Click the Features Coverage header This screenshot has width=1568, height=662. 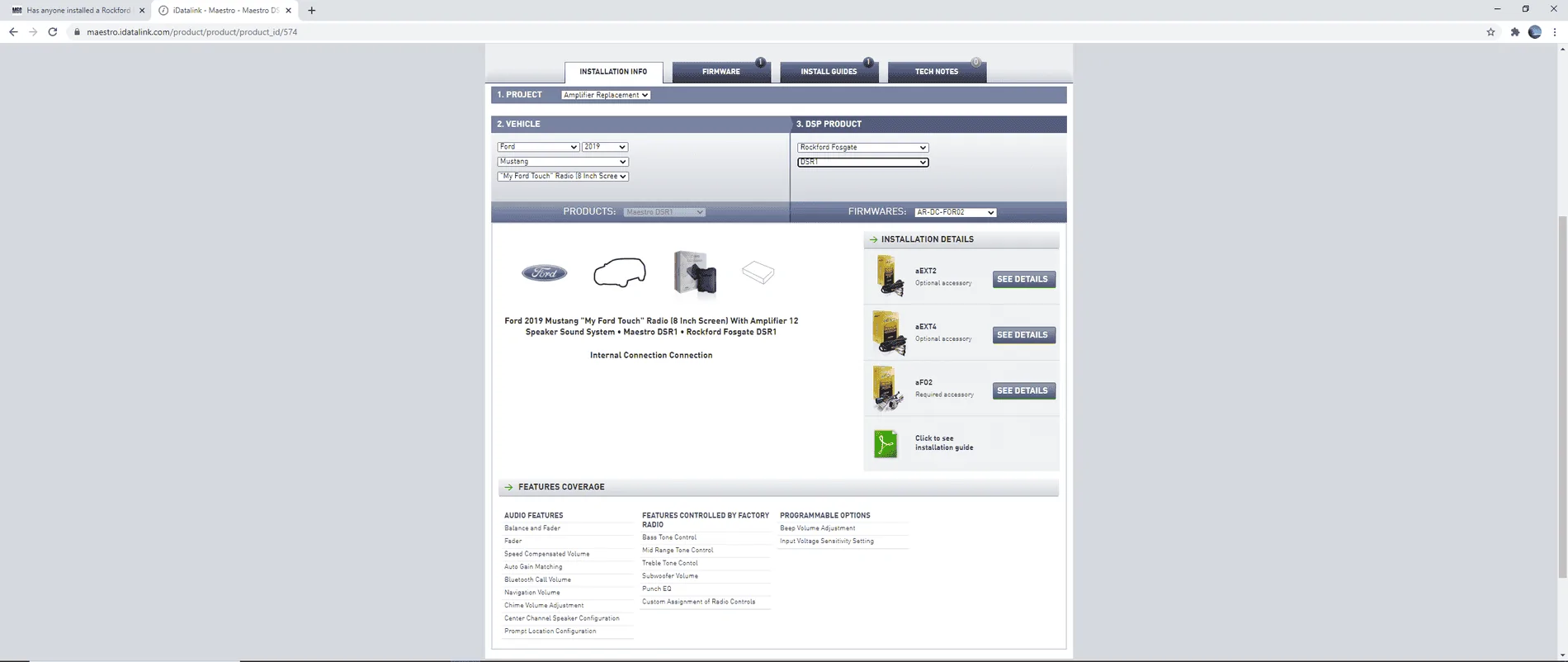pos(778,487)
